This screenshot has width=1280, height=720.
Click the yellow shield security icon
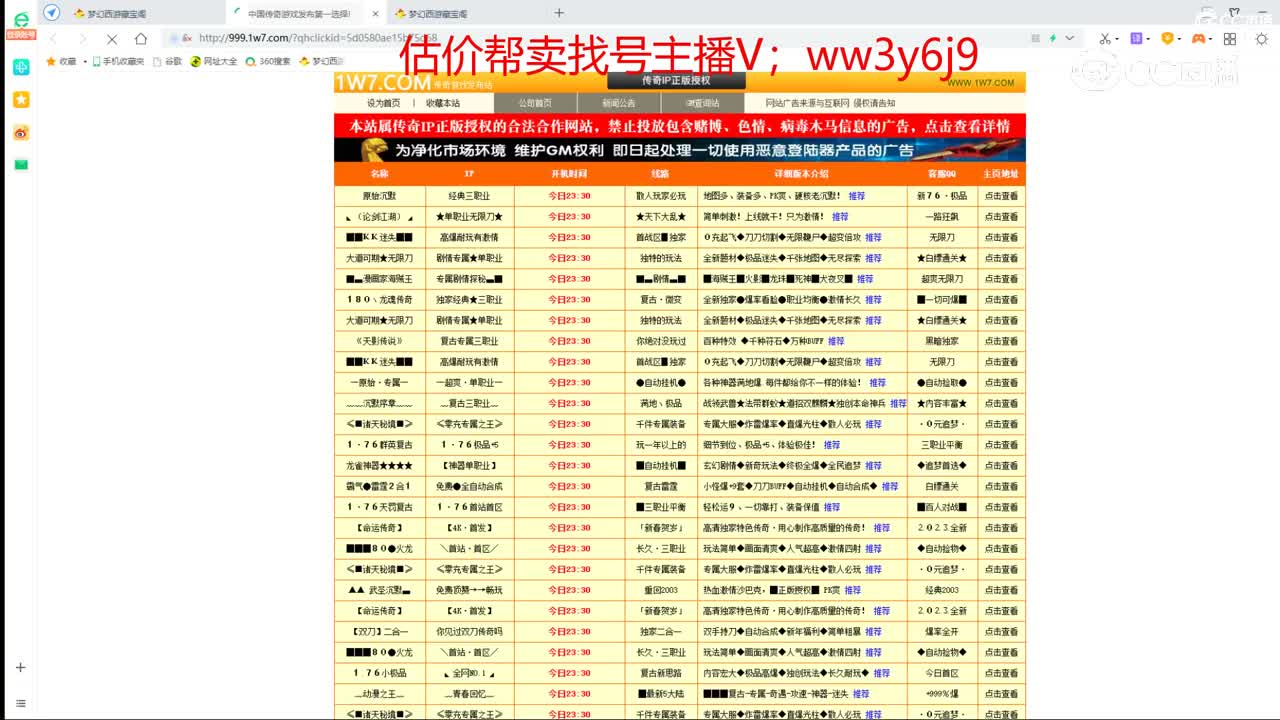click(x=1167, y=39)
